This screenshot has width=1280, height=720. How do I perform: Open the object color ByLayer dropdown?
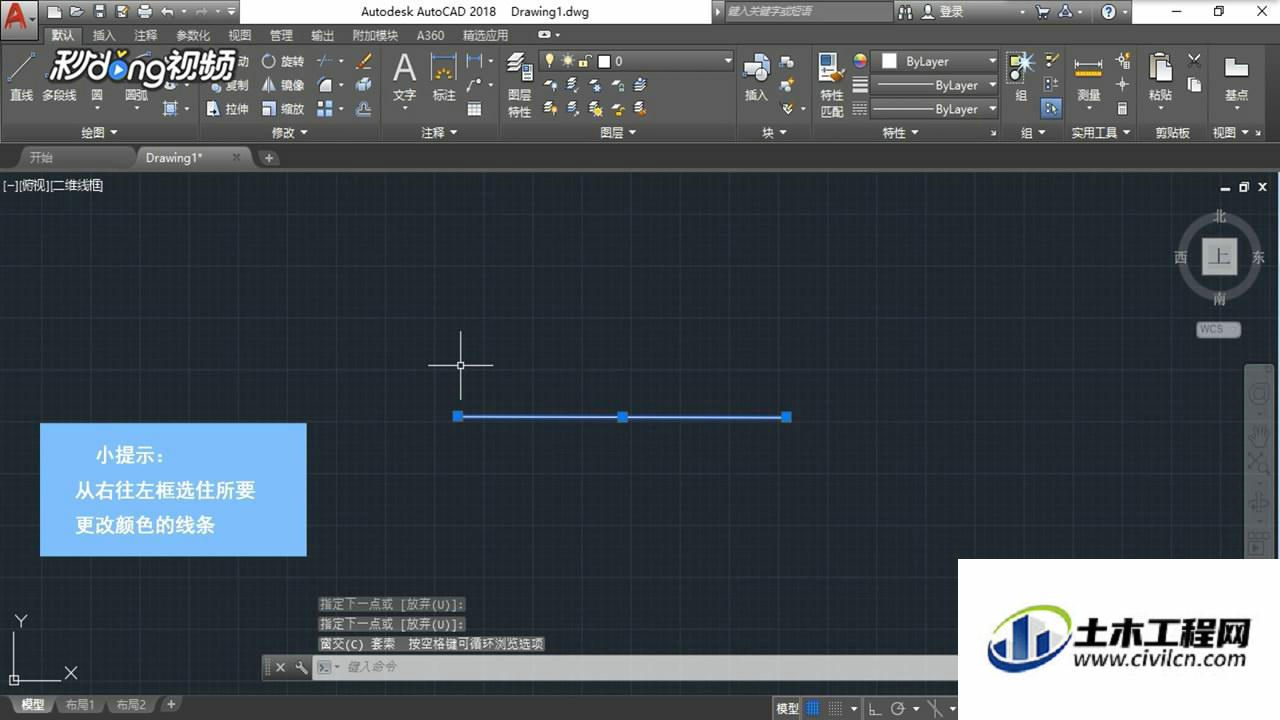(x=936, y=61)
